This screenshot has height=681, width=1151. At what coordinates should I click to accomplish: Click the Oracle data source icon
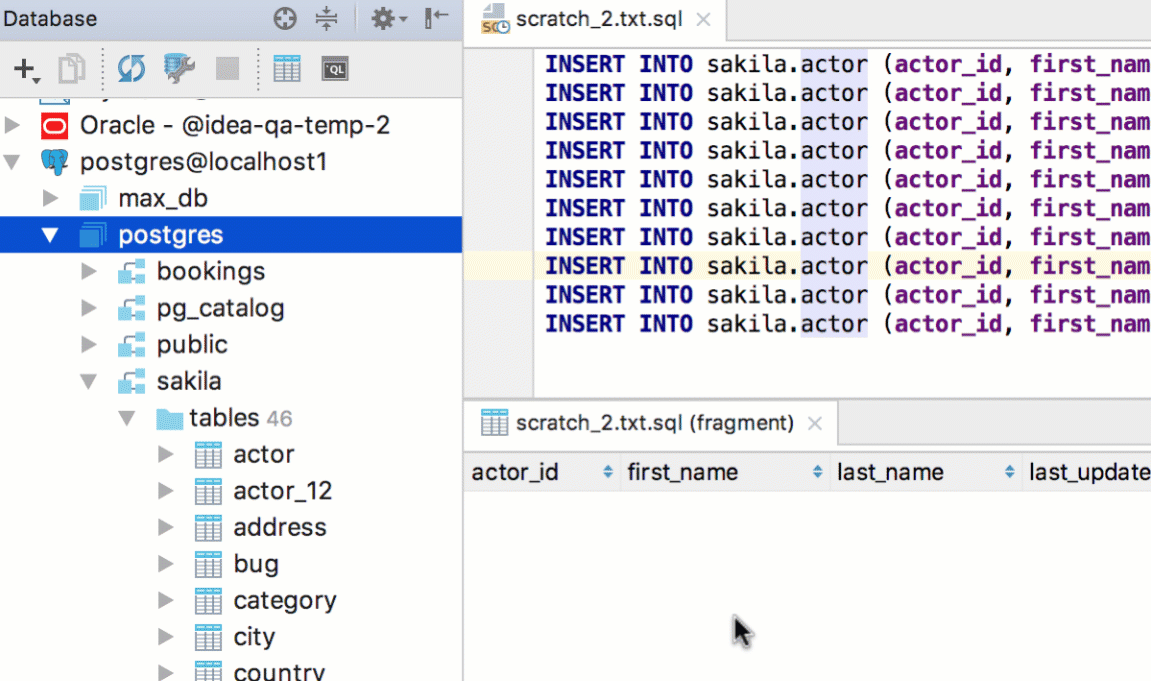55,125
